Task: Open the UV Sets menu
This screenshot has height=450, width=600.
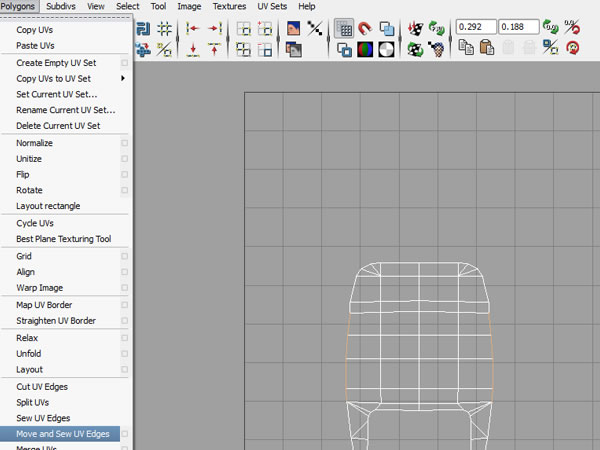Action: pos(272,6)
